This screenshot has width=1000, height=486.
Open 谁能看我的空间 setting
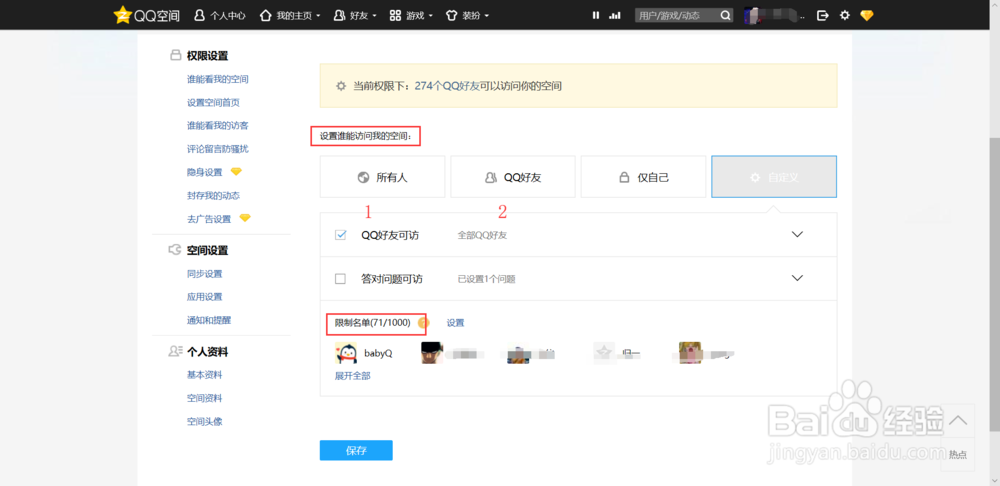pos(217,80)
